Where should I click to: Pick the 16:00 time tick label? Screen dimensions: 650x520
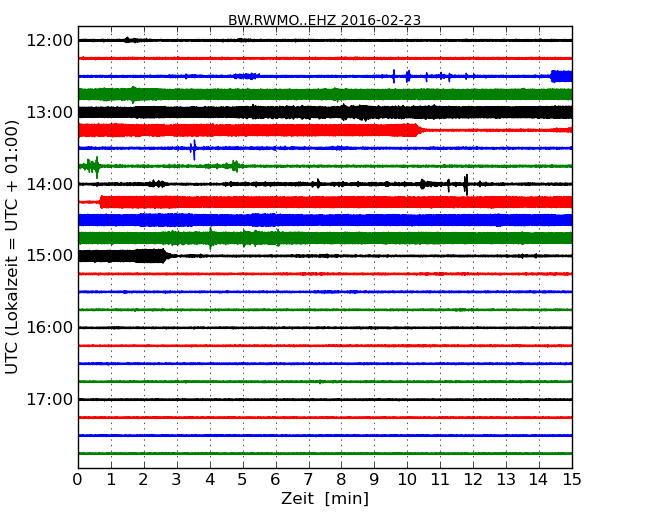[x=50, y=328]
